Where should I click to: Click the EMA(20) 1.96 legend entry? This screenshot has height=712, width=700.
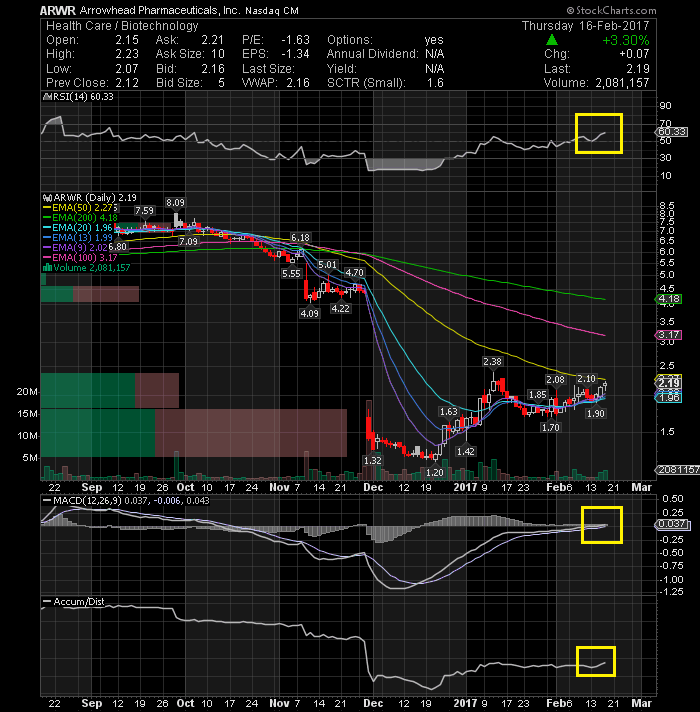tap(78, 227)
